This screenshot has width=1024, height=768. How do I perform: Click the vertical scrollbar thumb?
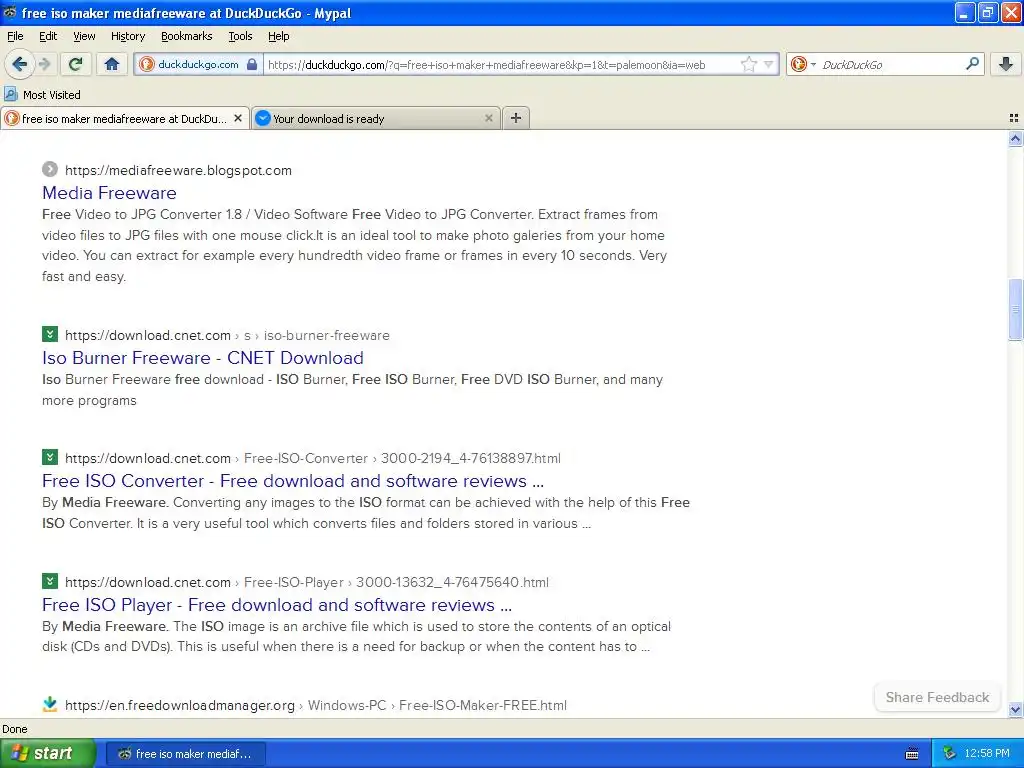1015,309
